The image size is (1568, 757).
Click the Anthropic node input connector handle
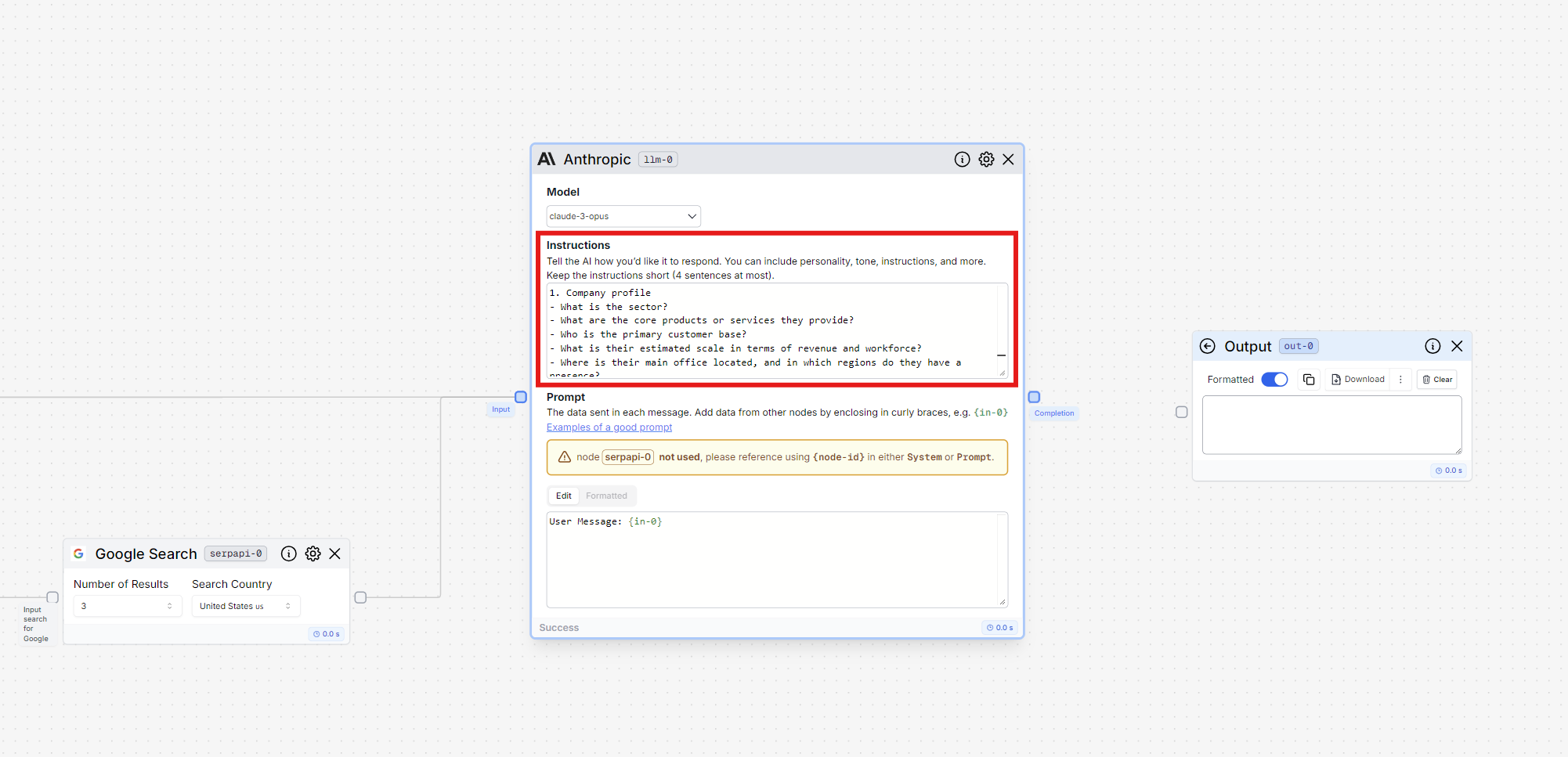click(x=521, y=397)
